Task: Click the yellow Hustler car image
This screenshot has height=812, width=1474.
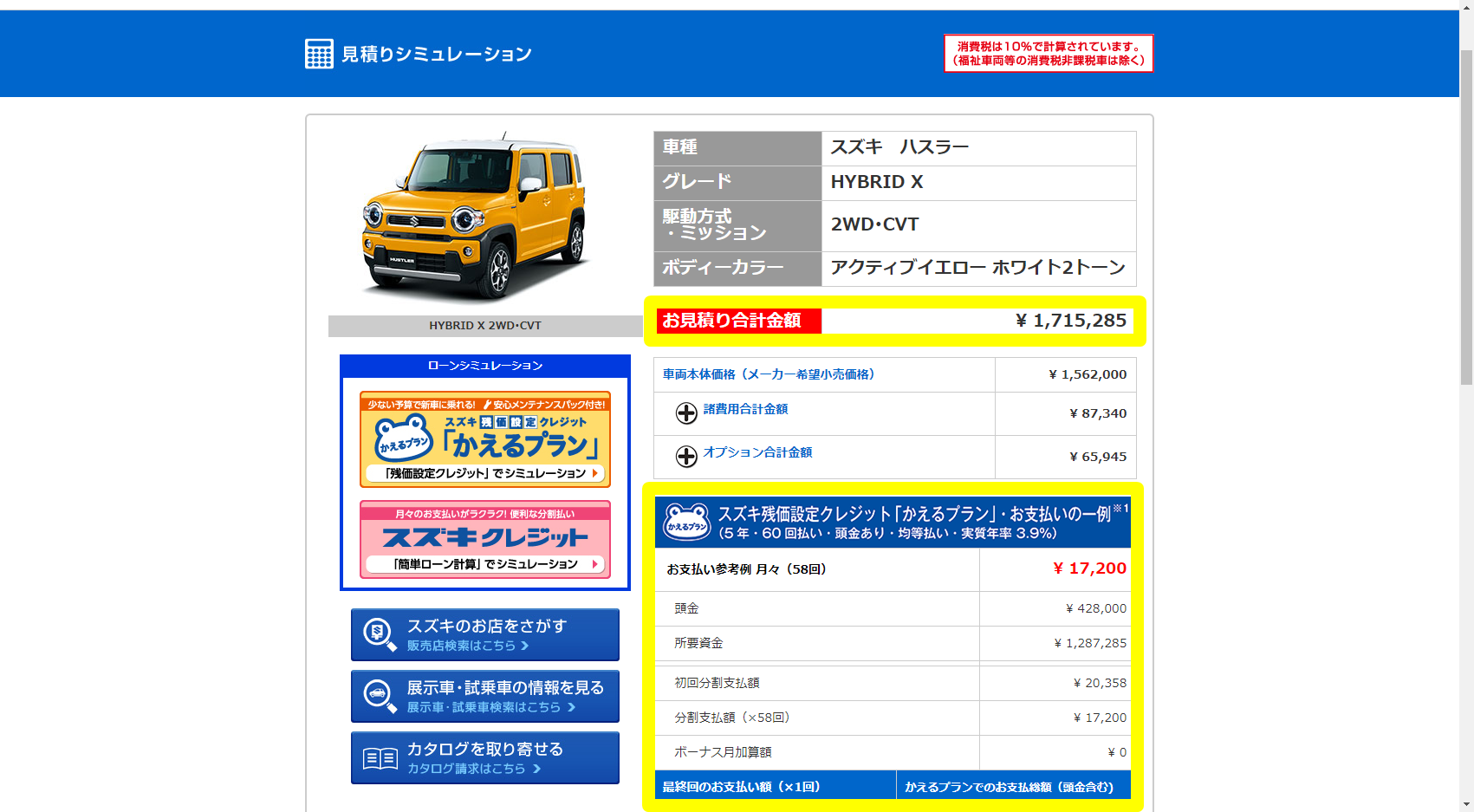Action: (x=475, y=217)
